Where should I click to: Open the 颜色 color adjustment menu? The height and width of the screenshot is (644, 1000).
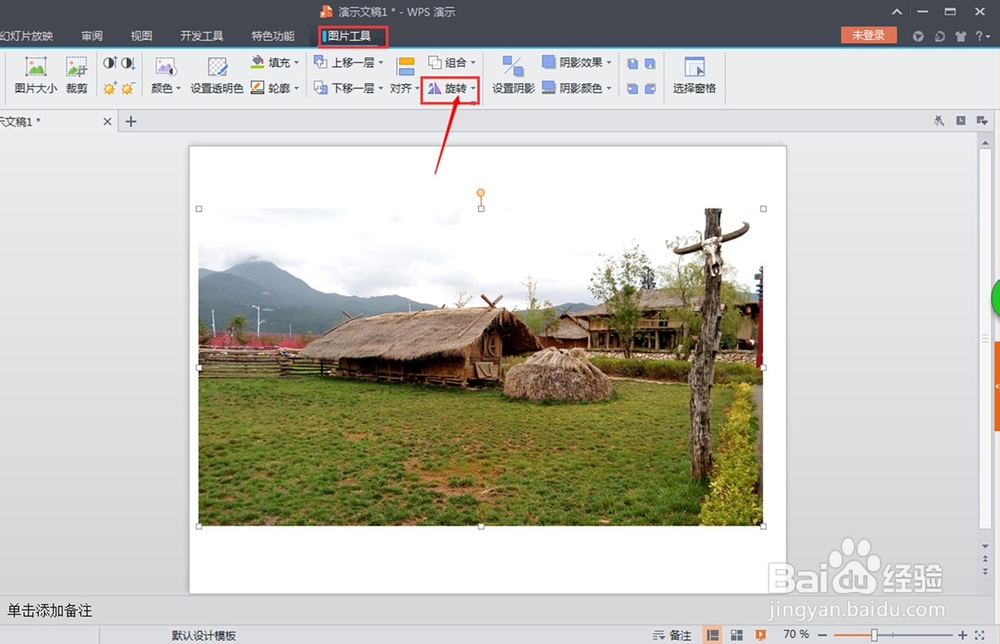point(166,75)
